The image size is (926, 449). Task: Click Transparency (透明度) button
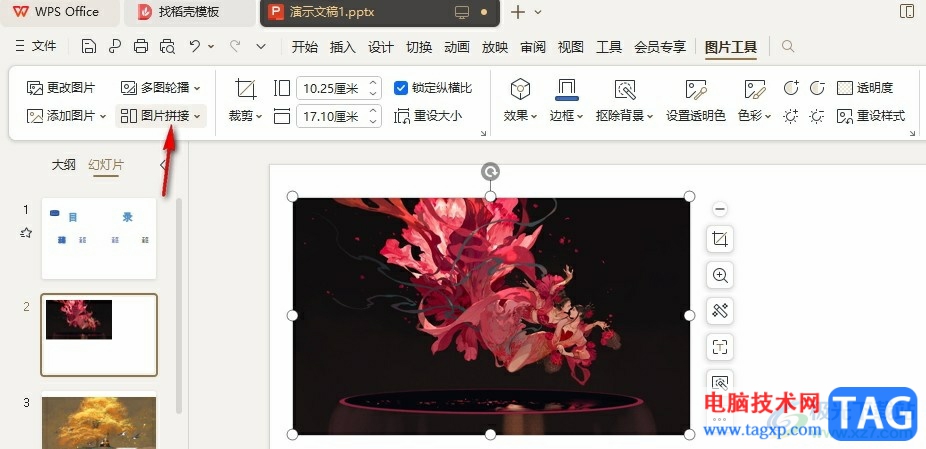coord(865,88)
